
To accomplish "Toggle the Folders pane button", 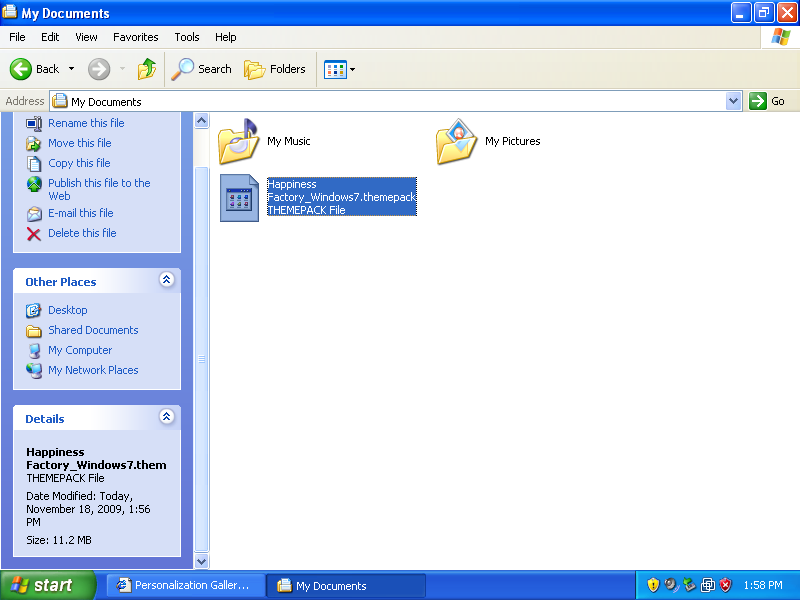I will pyautogui.click(x=275, y=69).
